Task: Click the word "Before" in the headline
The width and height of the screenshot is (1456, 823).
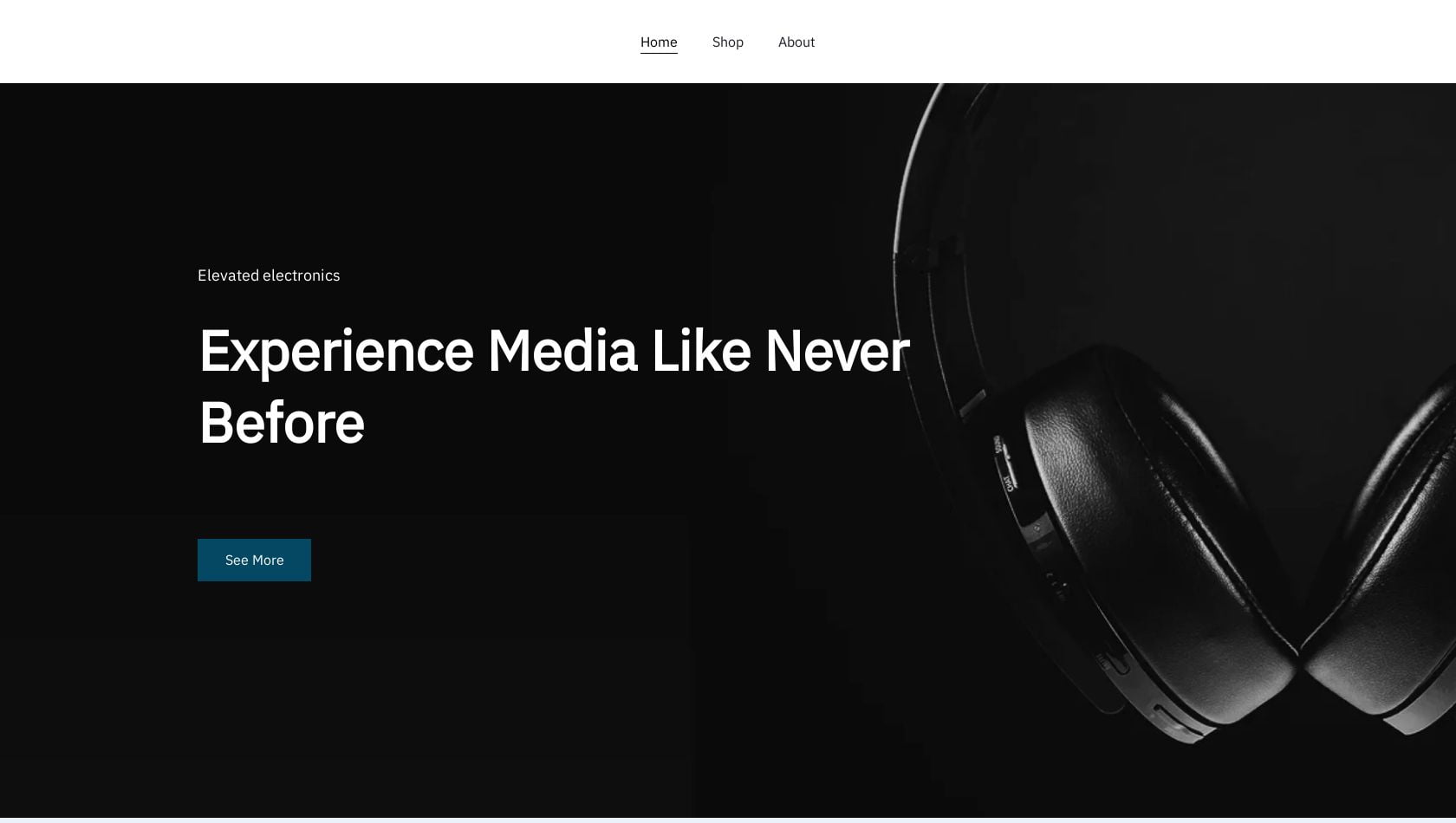Action: [x=282, y=424]
